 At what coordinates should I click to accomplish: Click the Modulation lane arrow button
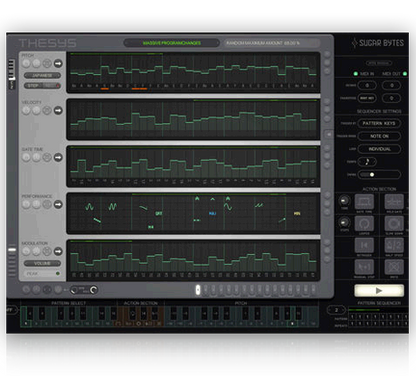pyautogui.click(x=58, y=251)
